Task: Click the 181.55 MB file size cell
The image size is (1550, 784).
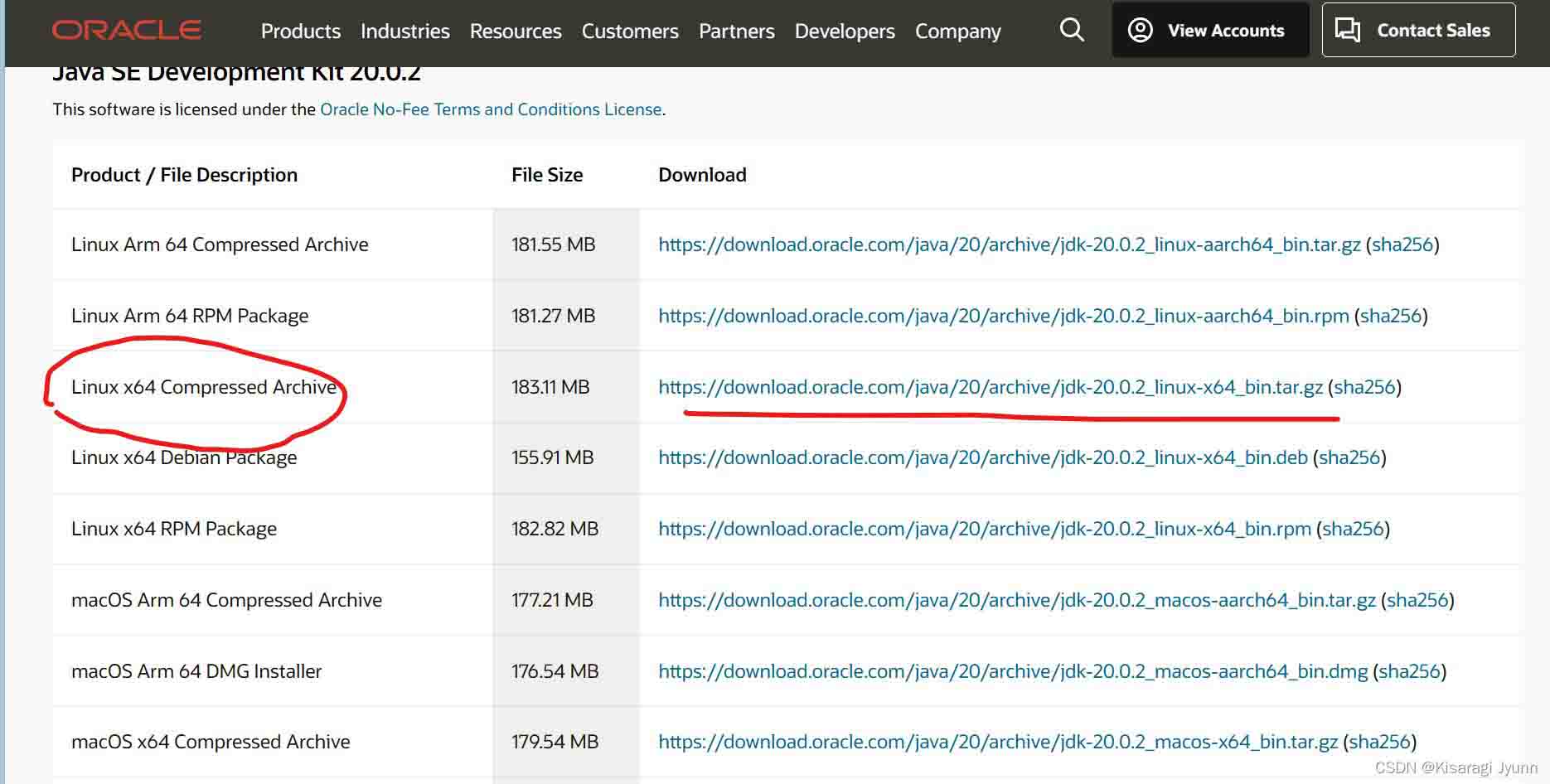Action: [566, 244]
